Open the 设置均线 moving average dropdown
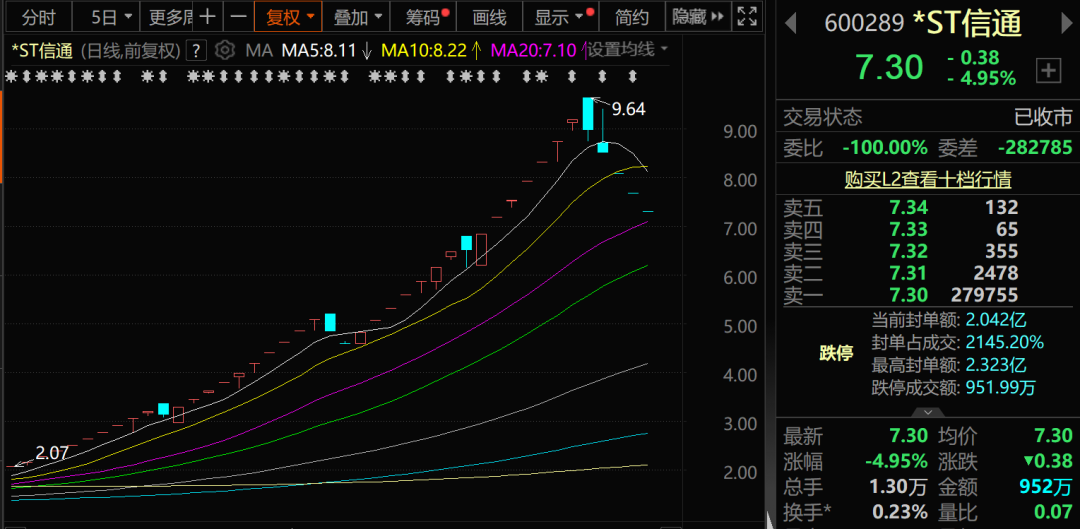Screen dimensions: 1080x529 (628, 50)
